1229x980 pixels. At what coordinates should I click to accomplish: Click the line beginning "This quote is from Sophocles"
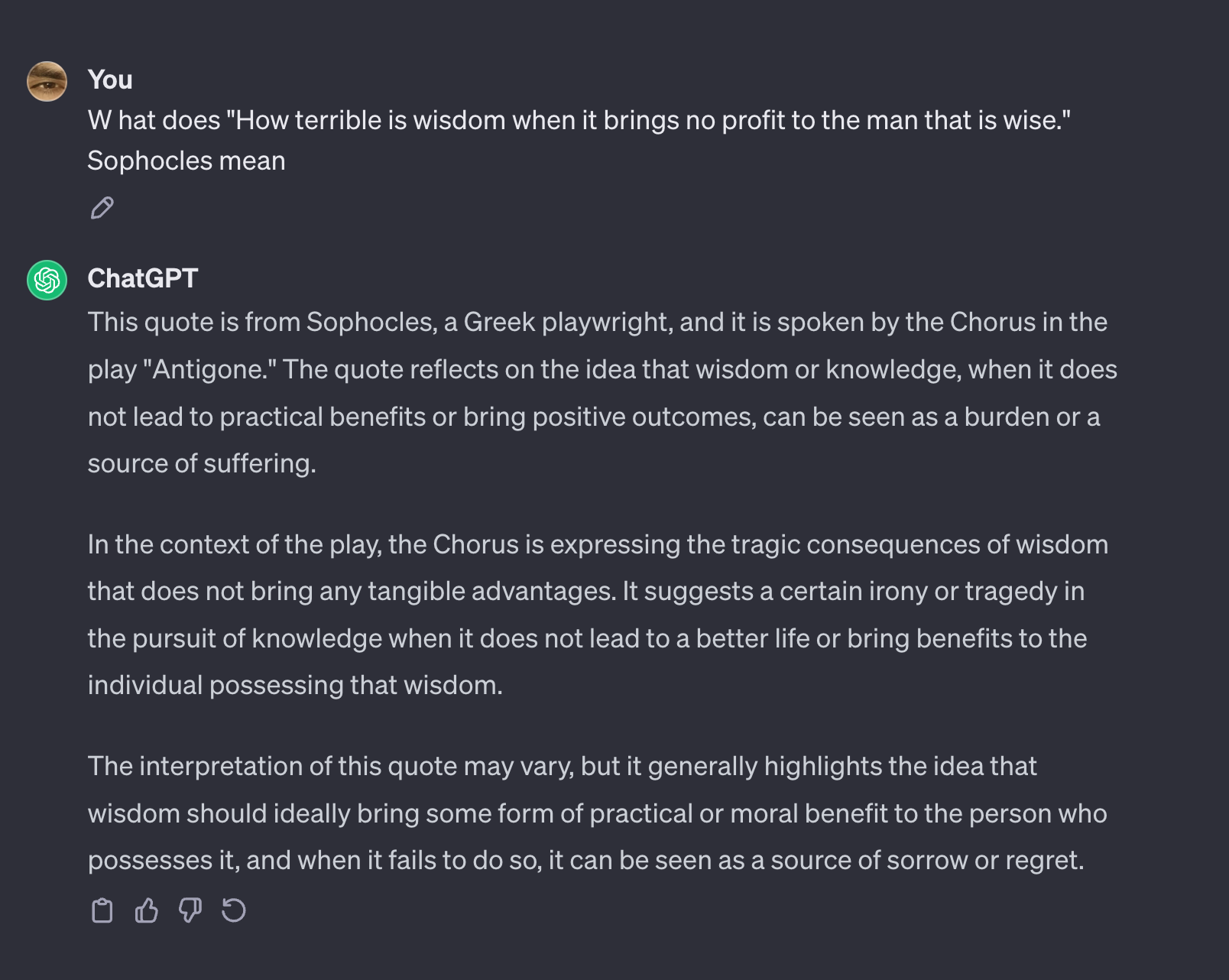click(x=597, y=322)
